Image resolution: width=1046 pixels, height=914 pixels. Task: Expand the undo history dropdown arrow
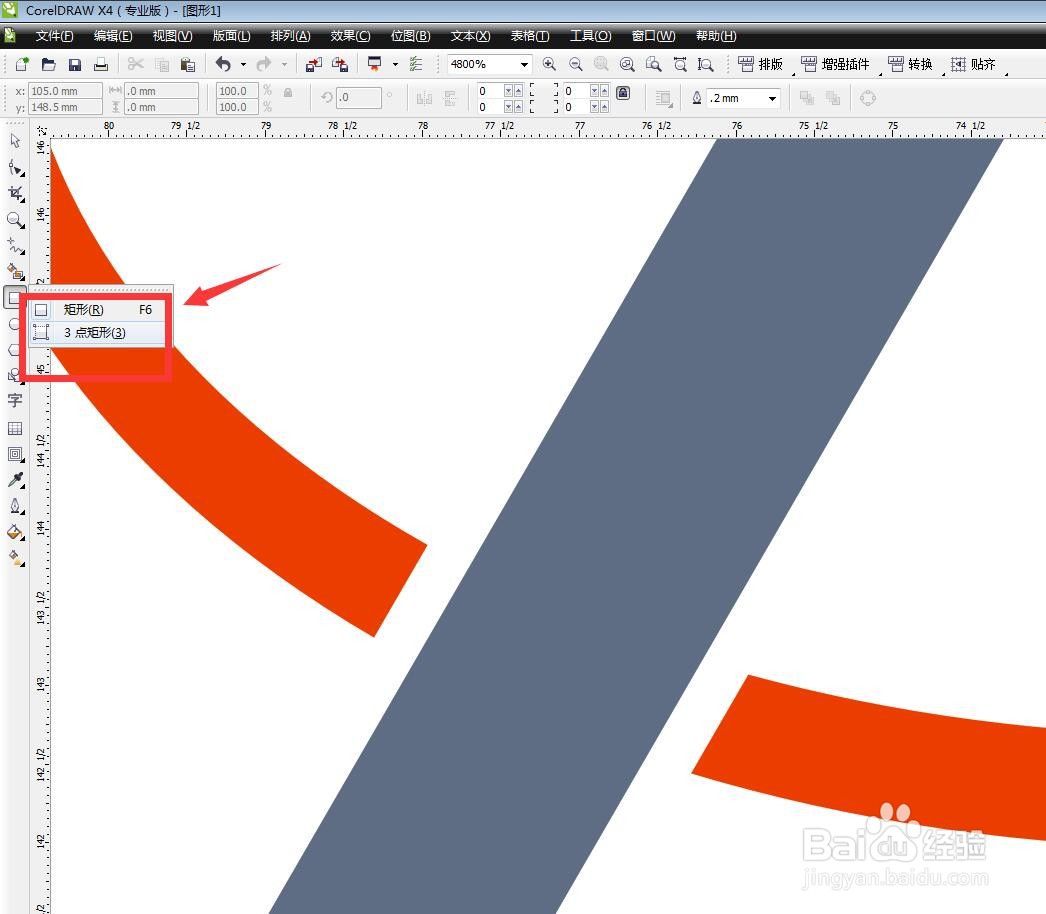243,64
